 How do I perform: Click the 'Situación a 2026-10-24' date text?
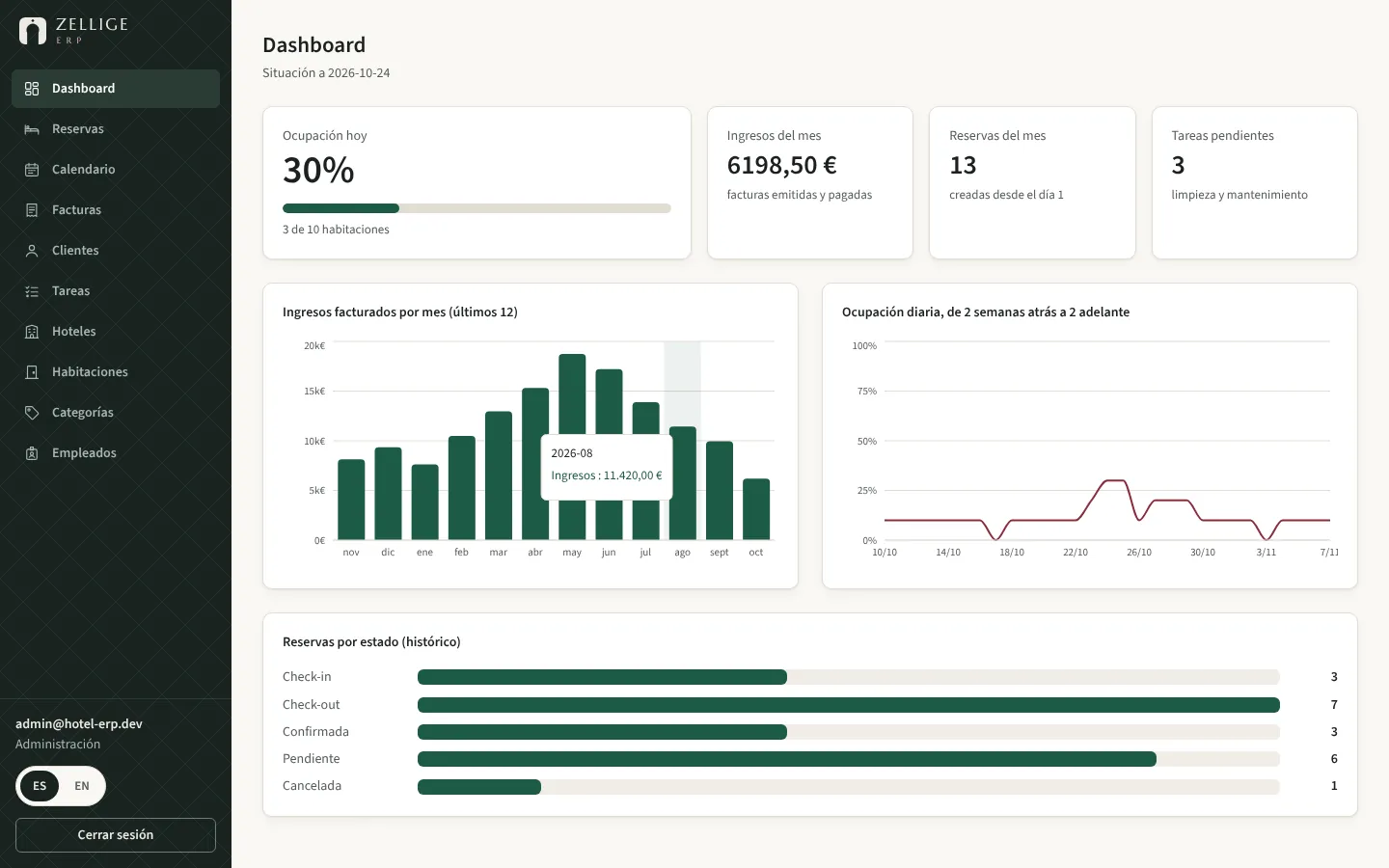[x=326, y=73]
